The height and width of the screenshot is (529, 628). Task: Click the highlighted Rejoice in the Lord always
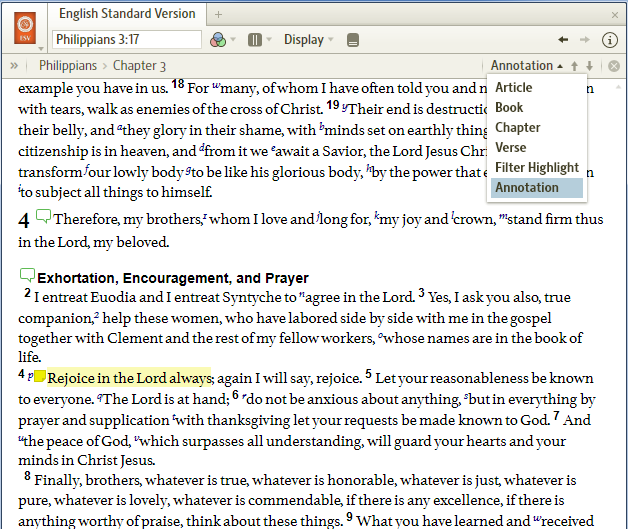coord(129,378)
